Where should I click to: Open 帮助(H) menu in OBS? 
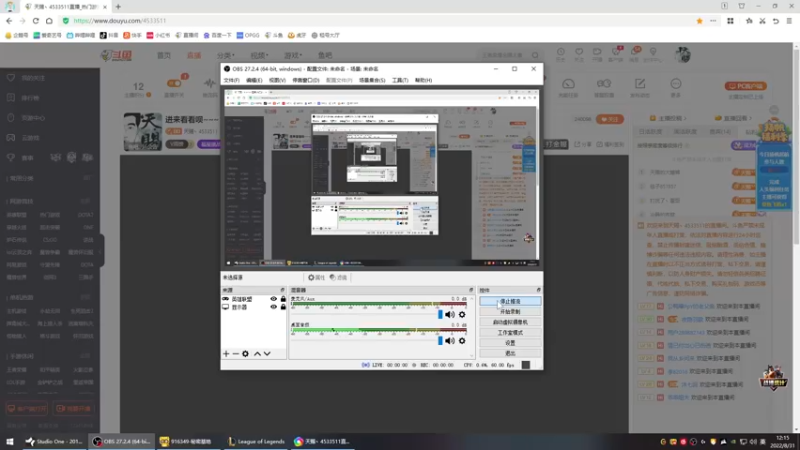(x=423, y=80)
